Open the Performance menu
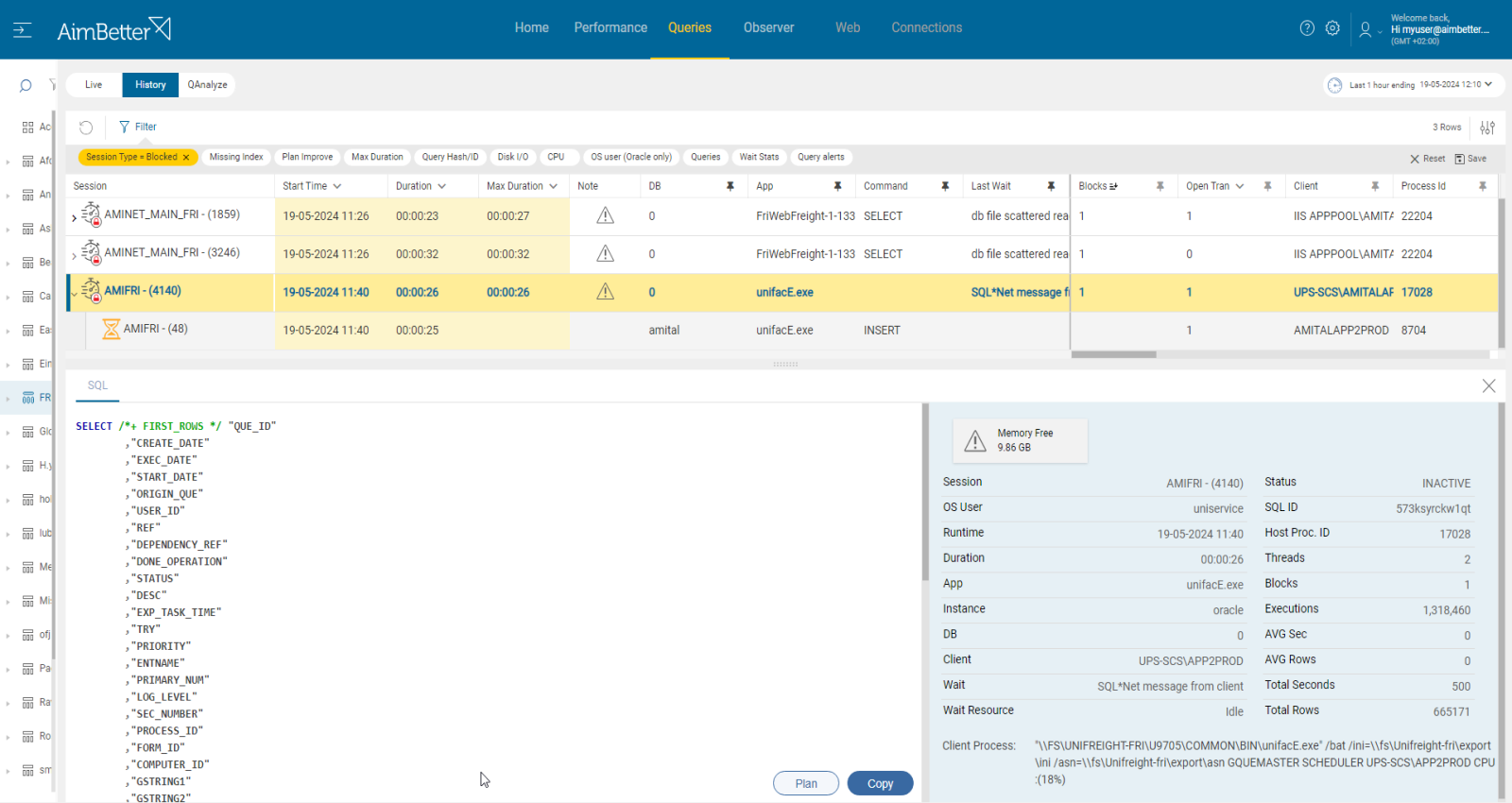The width and height of the screenshot is (1512, 803). [x=610, y=28]
